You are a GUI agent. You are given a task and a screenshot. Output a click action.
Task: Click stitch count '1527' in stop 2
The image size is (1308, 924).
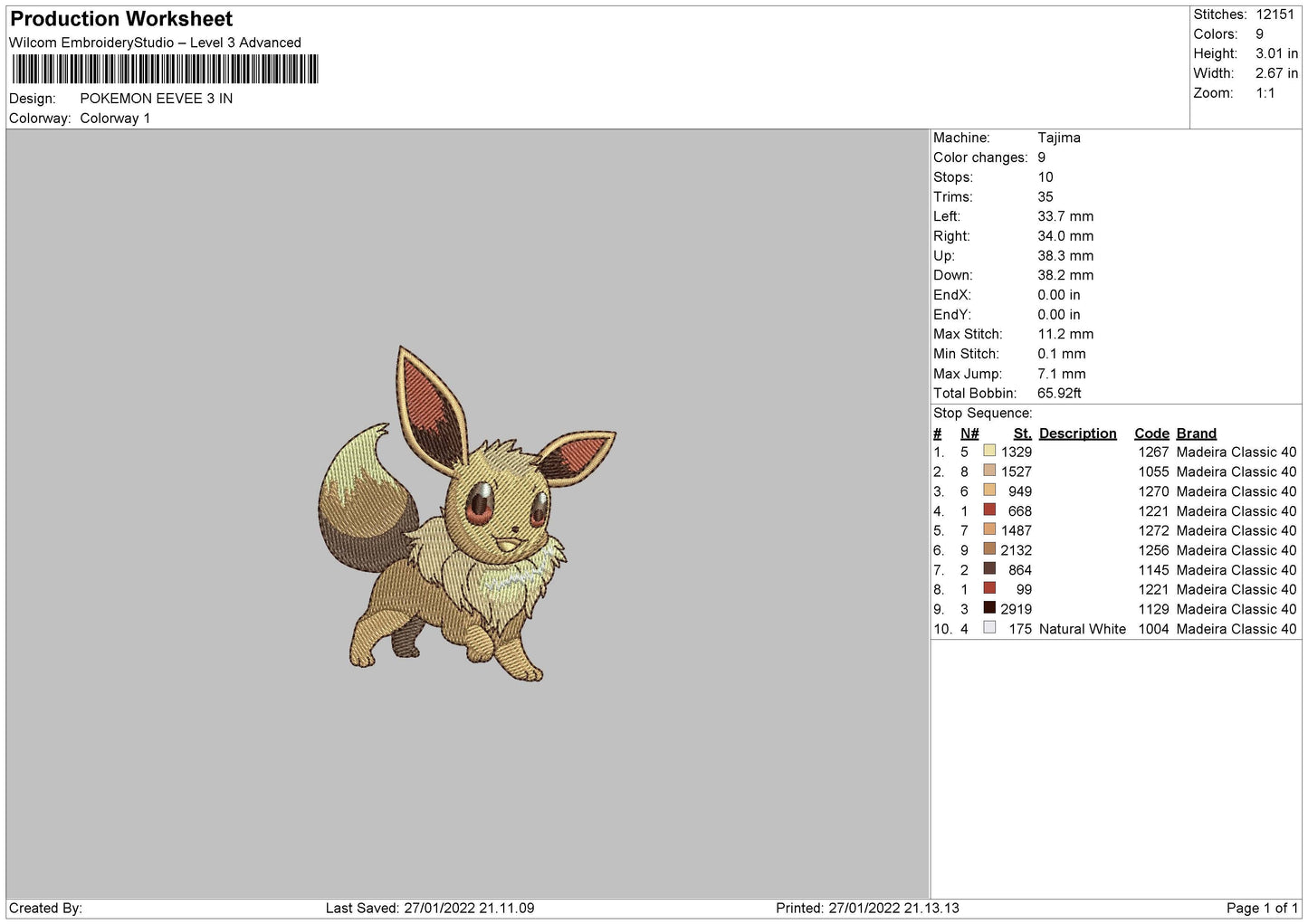1017,472
